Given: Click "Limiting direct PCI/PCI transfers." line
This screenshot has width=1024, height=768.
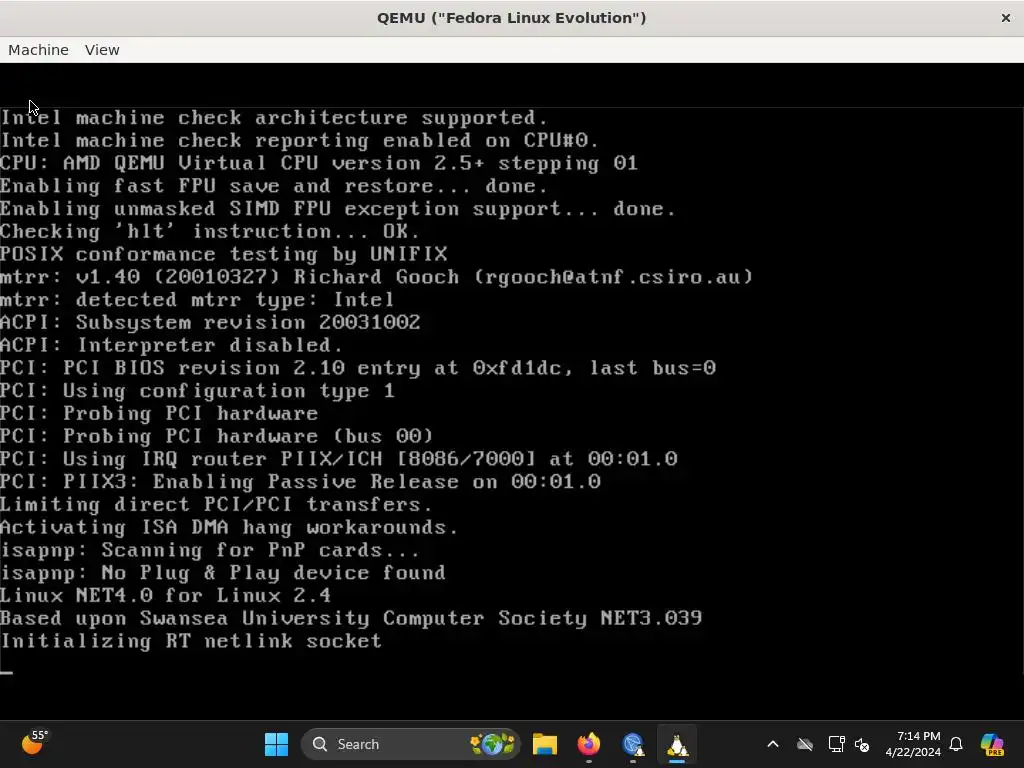Looking at the screenshot, I should tap(216, 504).
